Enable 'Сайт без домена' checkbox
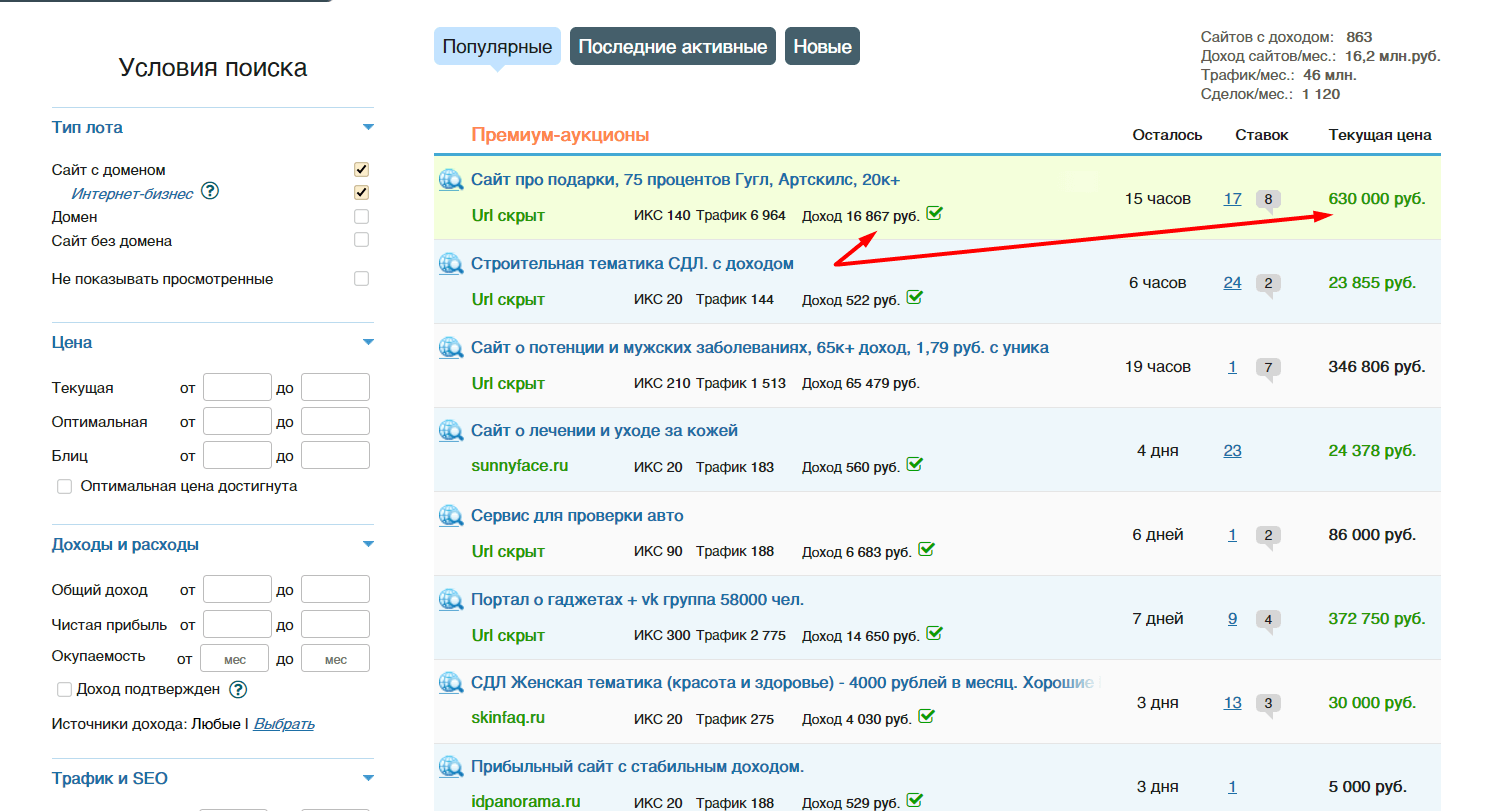This screenshot has width=1505, height=811. (362, 240)
